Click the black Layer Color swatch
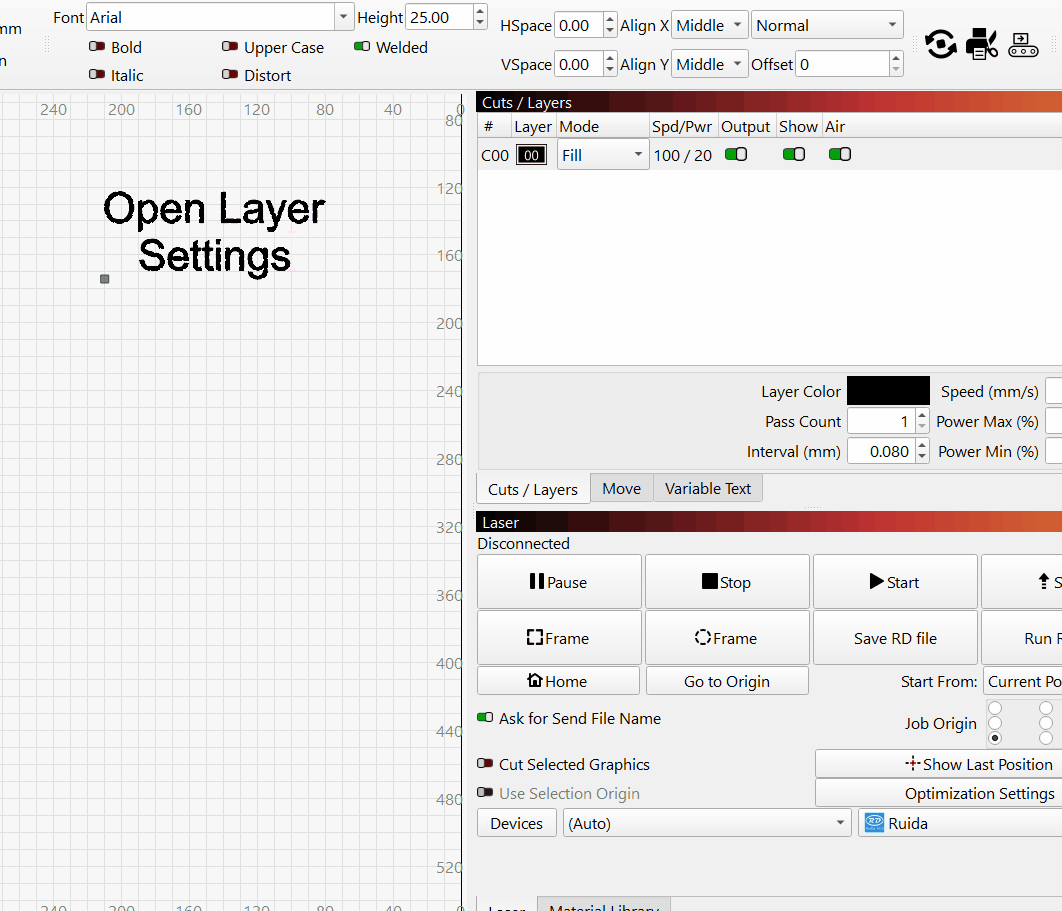 coord(888,391)
